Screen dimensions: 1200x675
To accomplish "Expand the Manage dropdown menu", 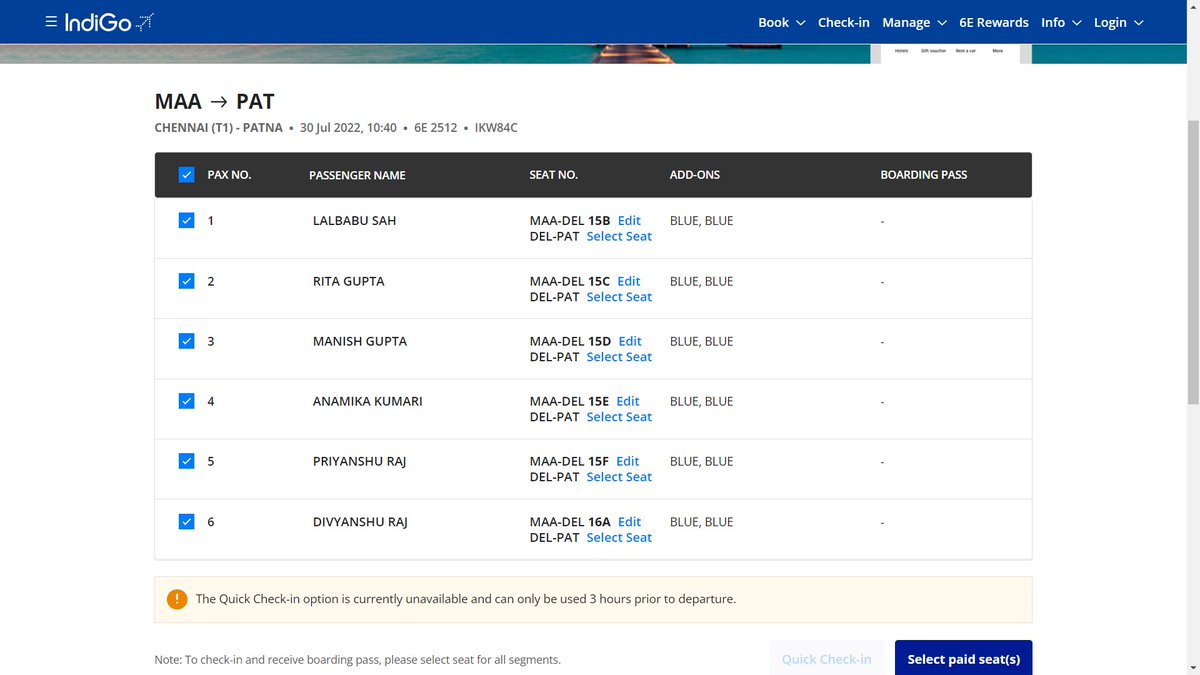I will point(914,22).
